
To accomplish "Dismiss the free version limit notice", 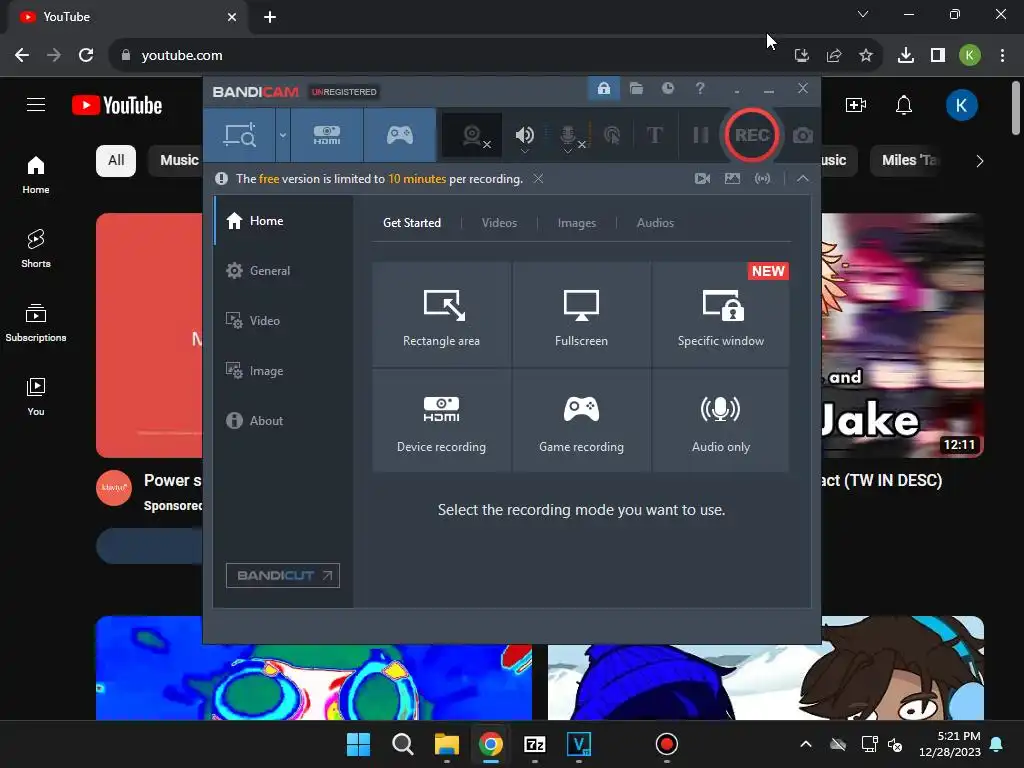I will (538, 178).
